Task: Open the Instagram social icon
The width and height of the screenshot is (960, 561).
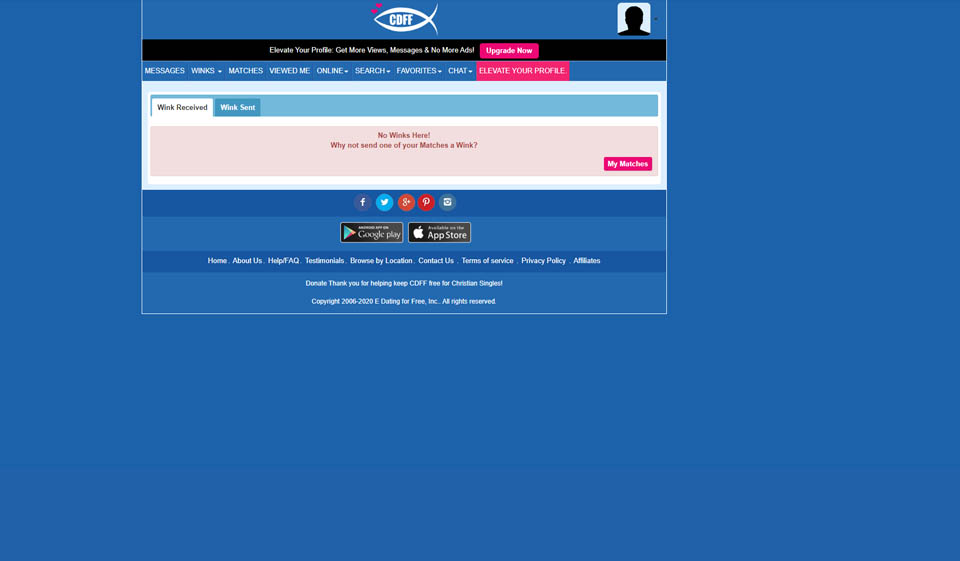Action: [x=447, y=202]
